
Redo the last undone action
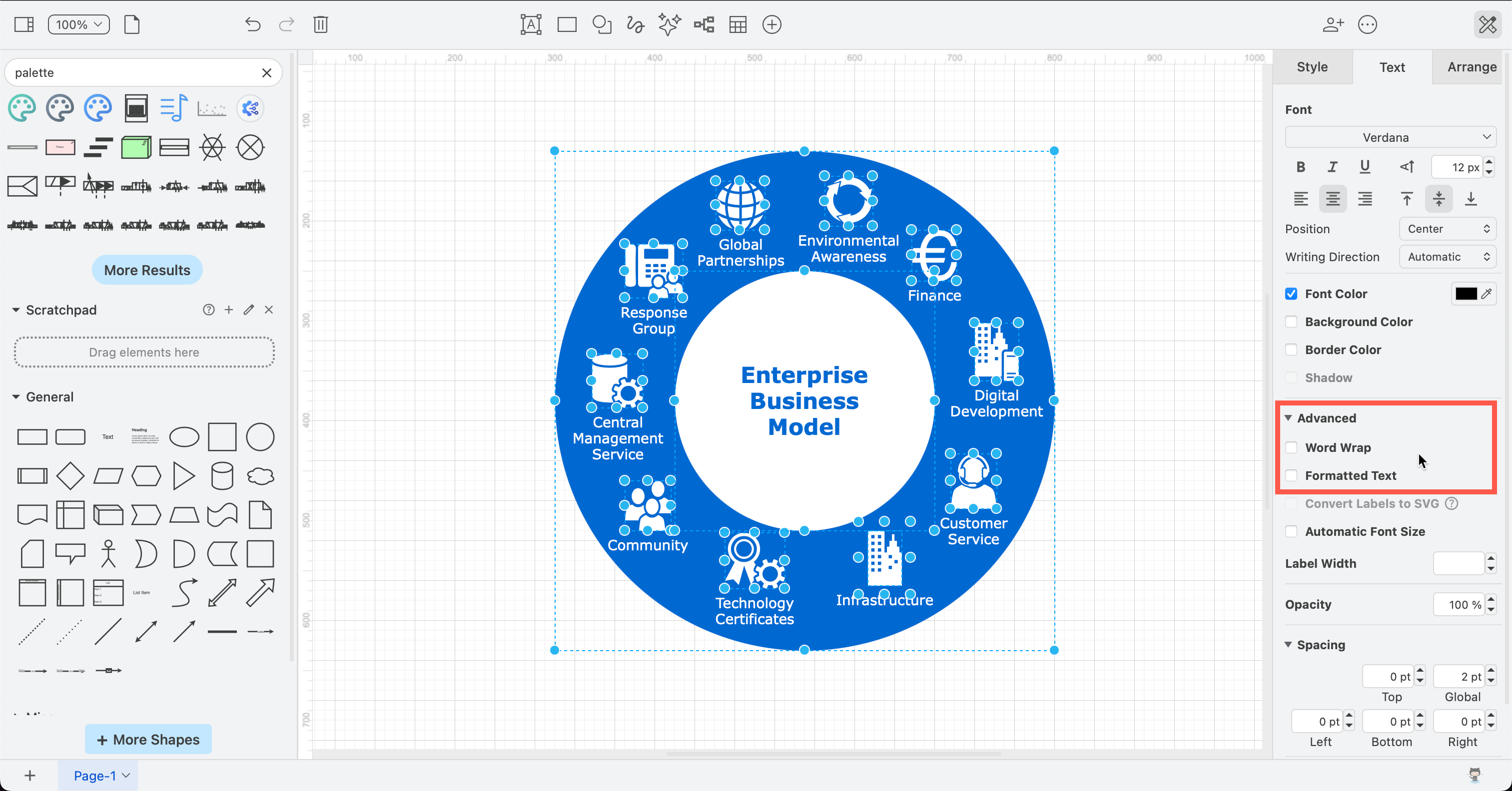coord(286,24)
